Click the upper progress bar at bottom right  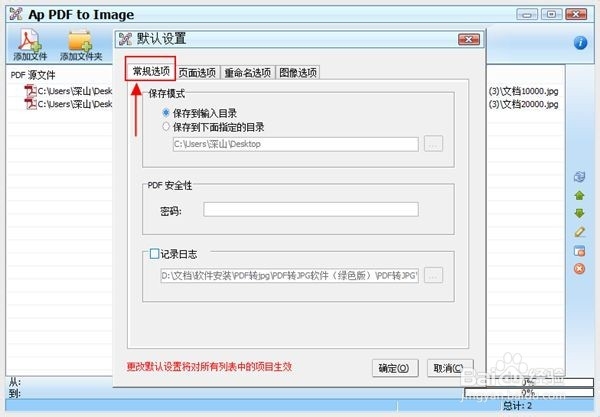click(528, 382)
